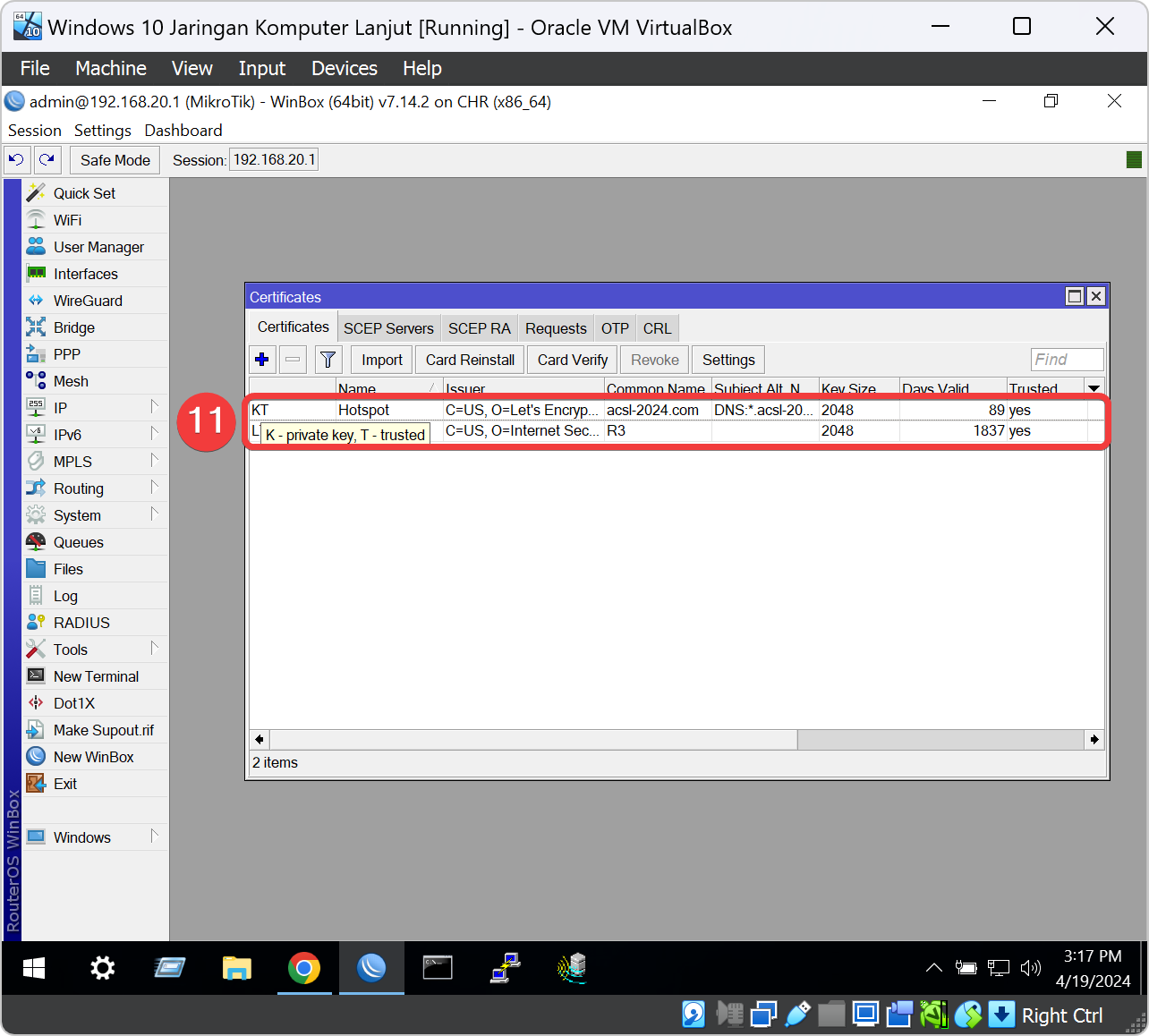
Task: Open Chrome from the taskbar
Action: tap(304, 968)
